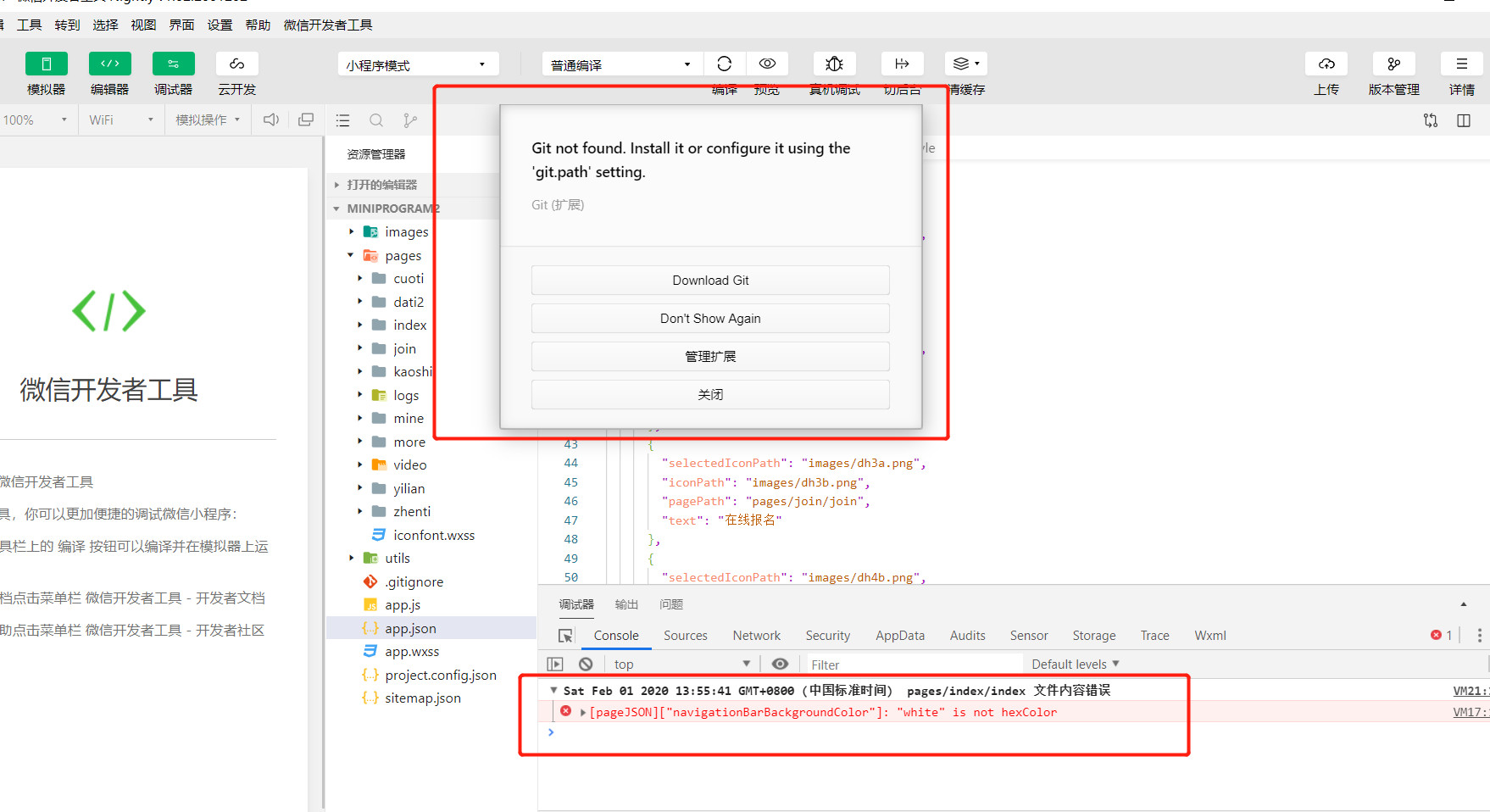Image resolution: width=1490 pixels, height=812 pixels.
Task: Switch to the Network tab
Action: pos(757,636)
